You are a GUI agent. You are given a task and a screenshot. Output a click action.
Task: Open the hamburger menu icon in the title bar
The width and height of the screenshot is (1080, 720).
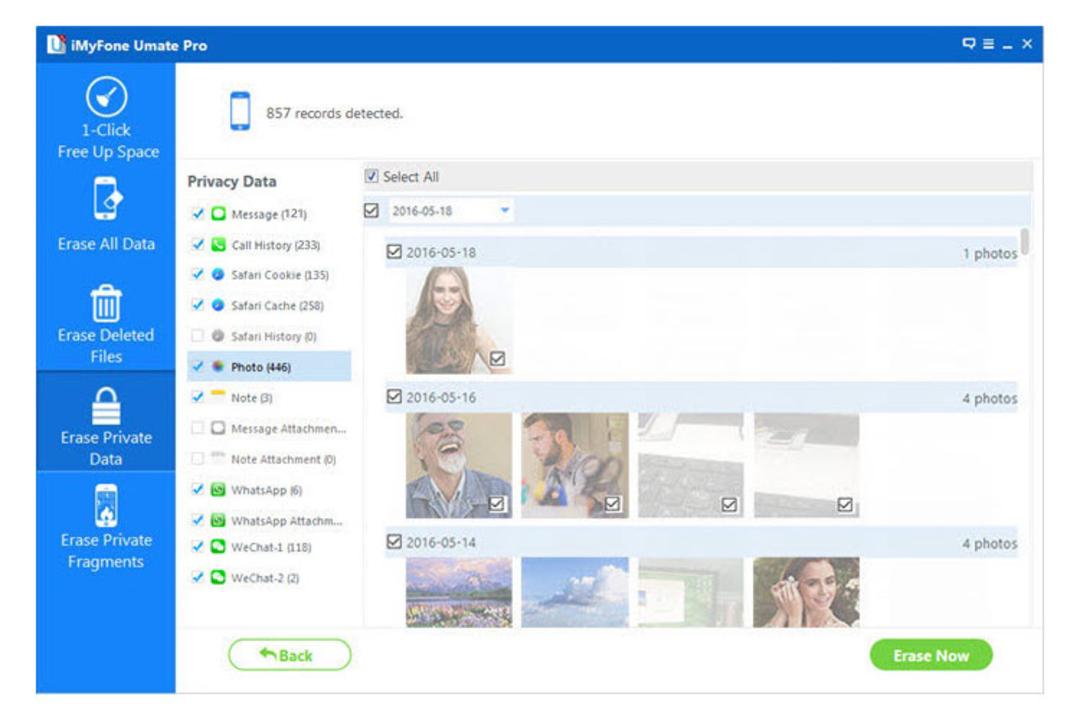988,44
